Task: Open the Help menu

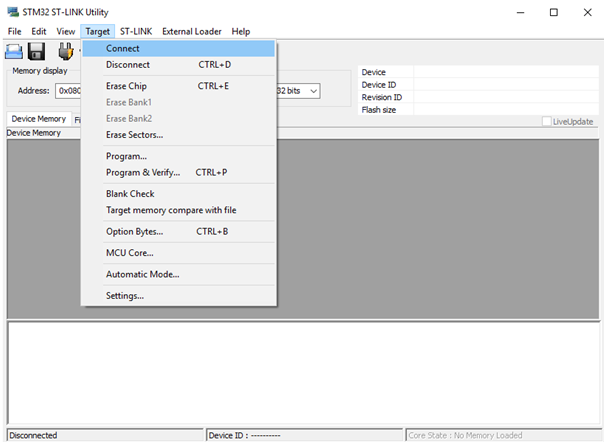Action: 241,31
